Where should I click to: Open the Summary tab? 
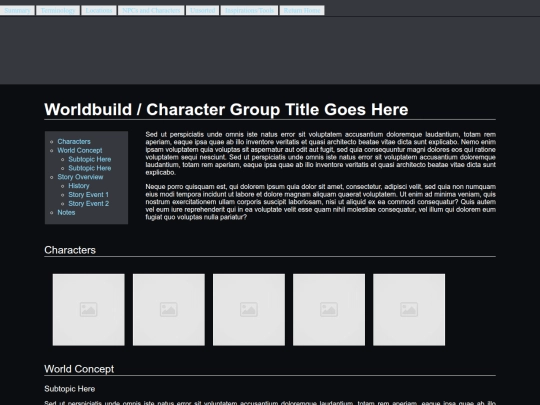17,10
